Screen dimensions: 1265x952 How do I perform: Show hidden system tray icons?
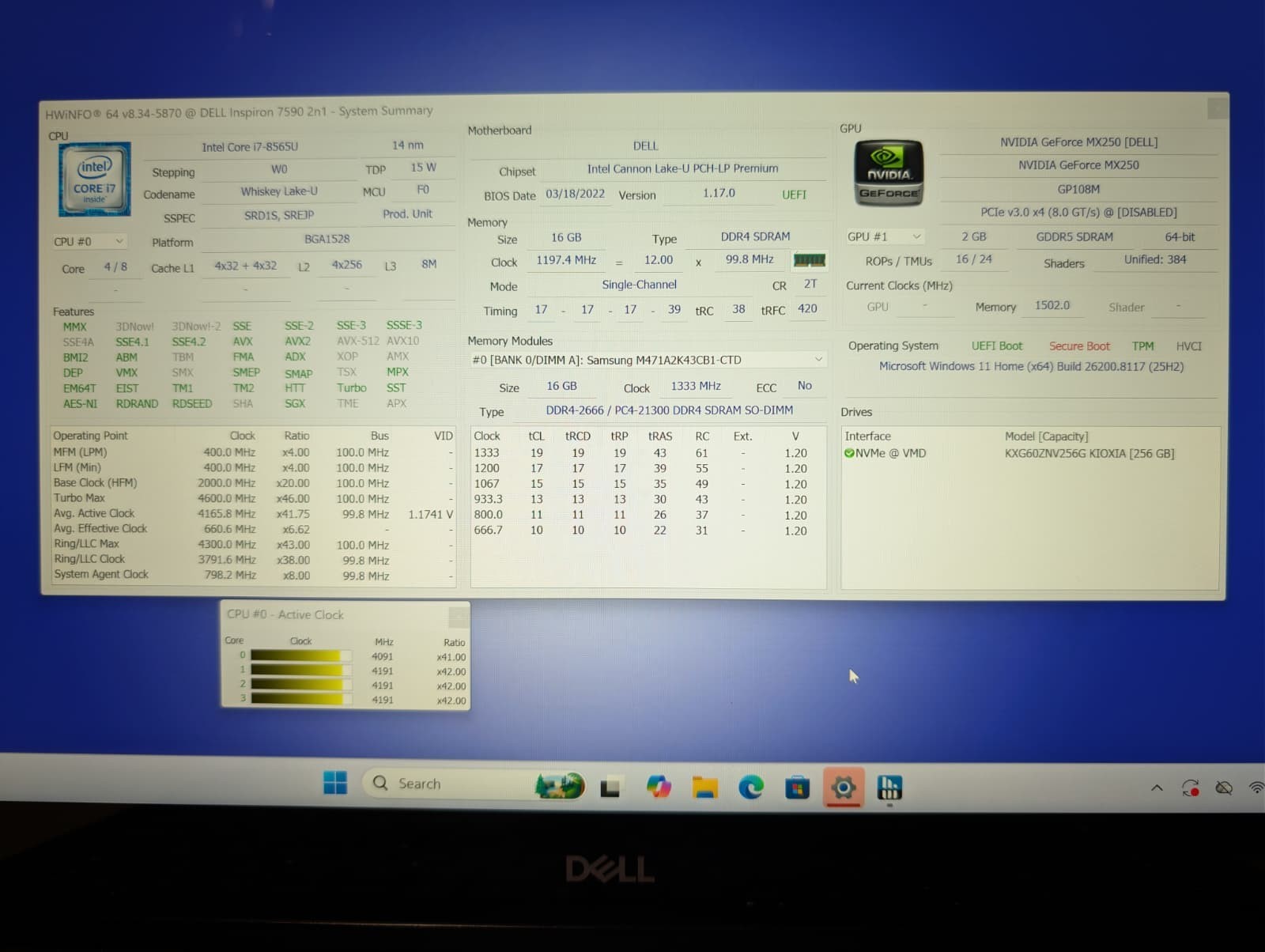tap(1157, 788)
